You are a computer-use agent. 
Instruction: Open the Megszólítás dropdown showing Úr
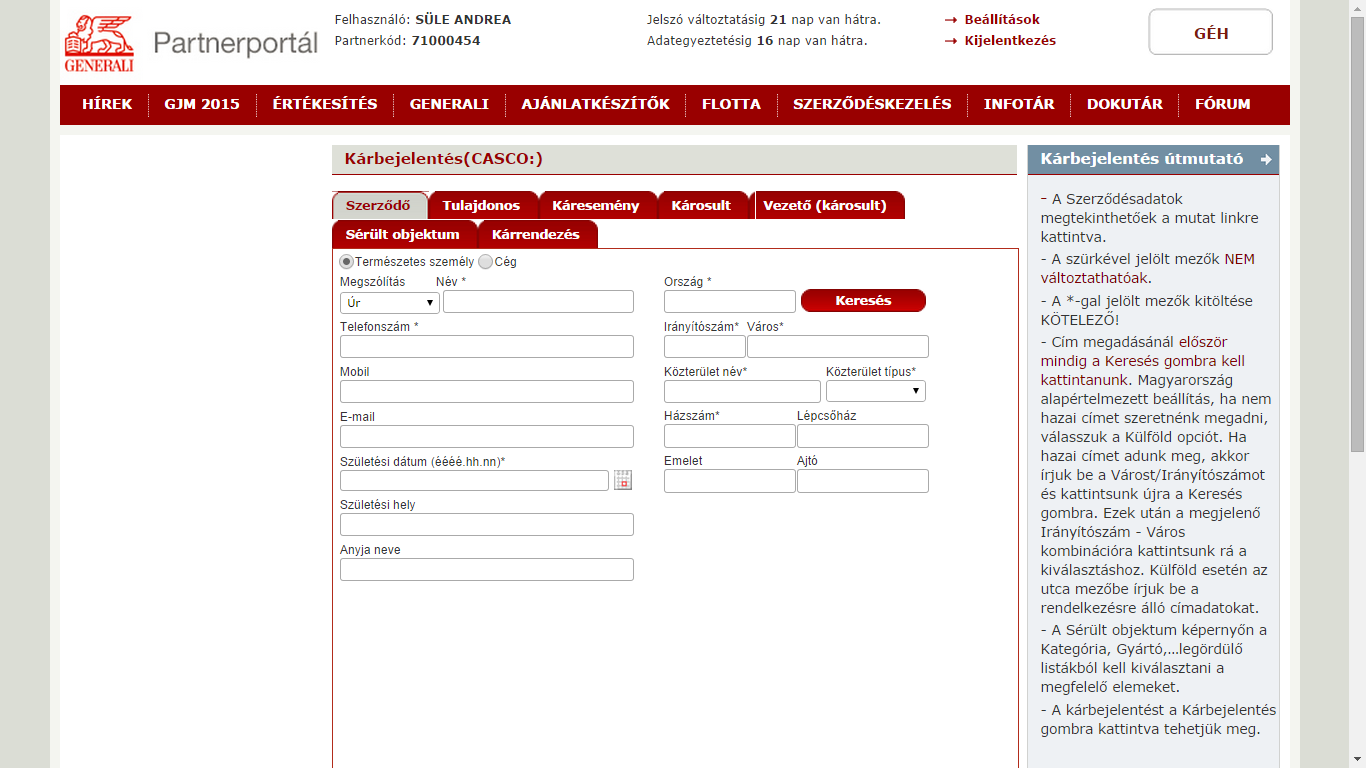[390, 302]
